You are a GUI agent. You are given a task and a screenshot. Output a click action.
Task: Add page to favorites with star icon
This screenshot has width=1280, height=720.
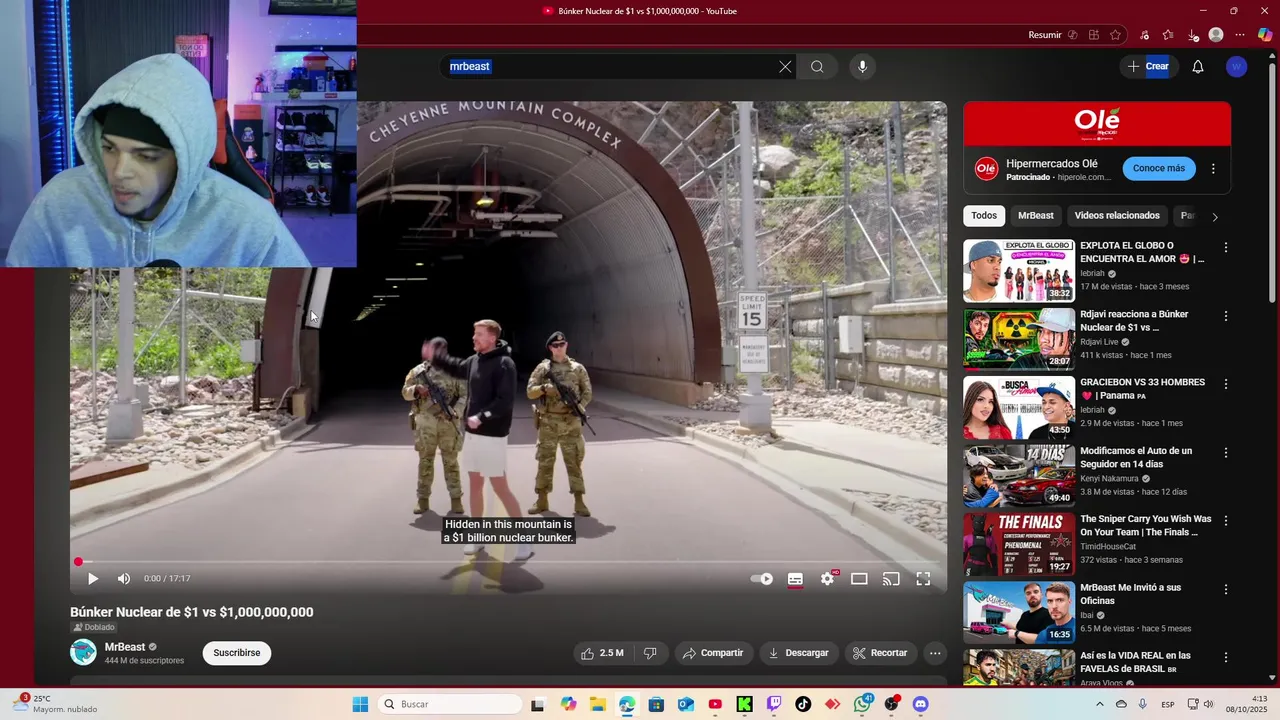[x=1116, y=35]
